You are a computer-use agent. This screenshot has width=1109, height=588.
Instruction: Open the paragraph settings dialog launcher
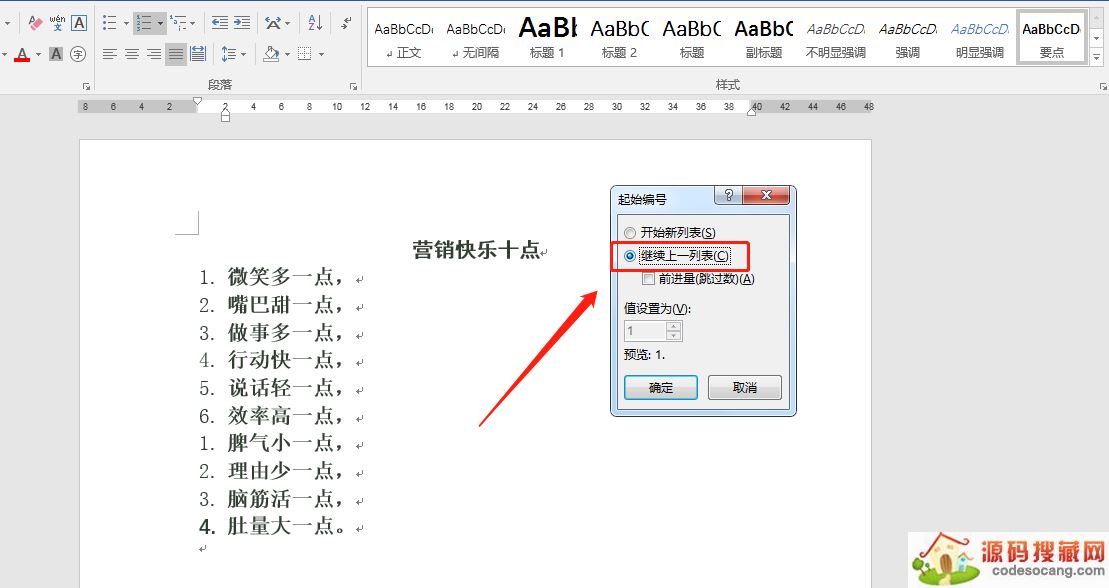coord(352,87)
